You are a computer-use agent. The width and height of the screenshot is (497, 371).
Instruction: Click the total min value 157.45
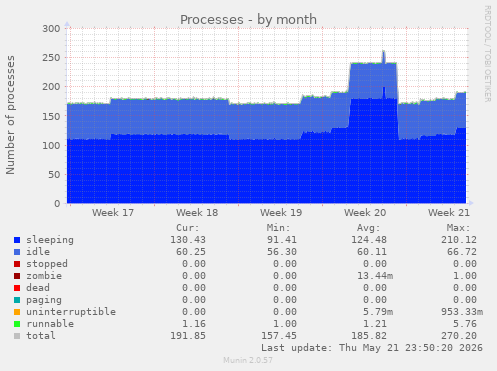(x=279, y=336)
